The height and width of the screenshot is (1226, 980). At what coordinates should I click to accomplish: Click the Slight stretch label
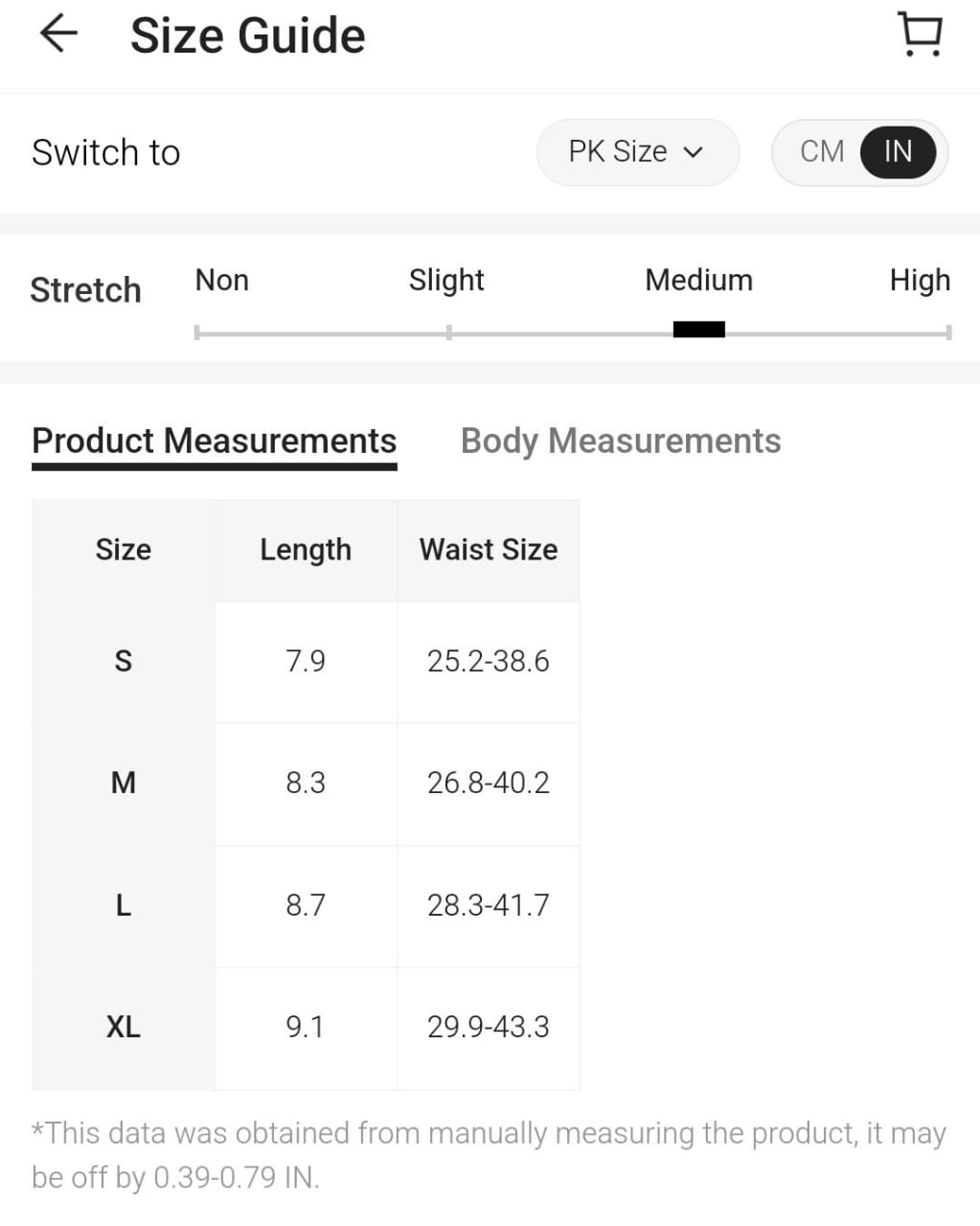[x=446, y=280]
